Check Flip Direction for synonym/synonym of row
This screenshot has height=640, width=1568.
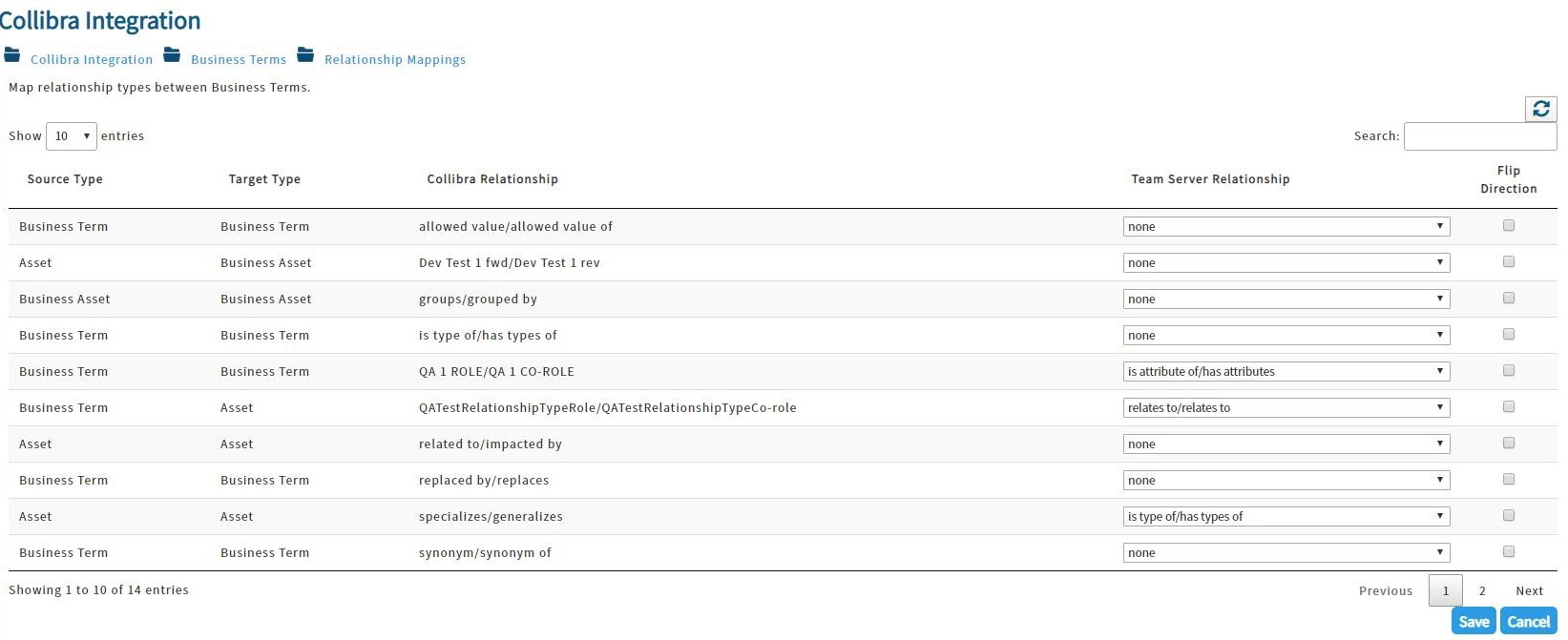1509,551
